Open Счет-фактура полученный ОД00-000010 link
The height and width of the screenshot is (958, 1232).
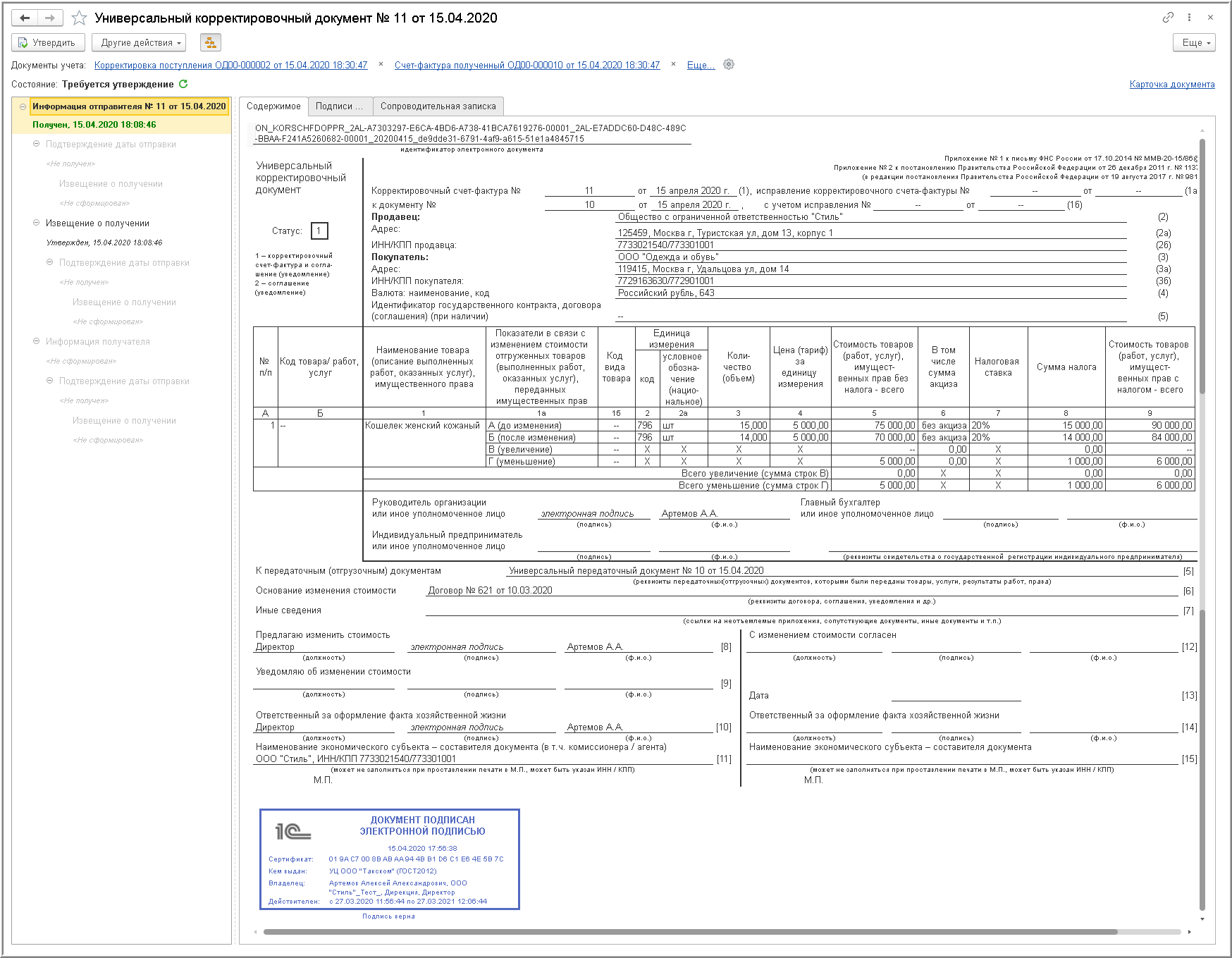[x=527, y=65]
